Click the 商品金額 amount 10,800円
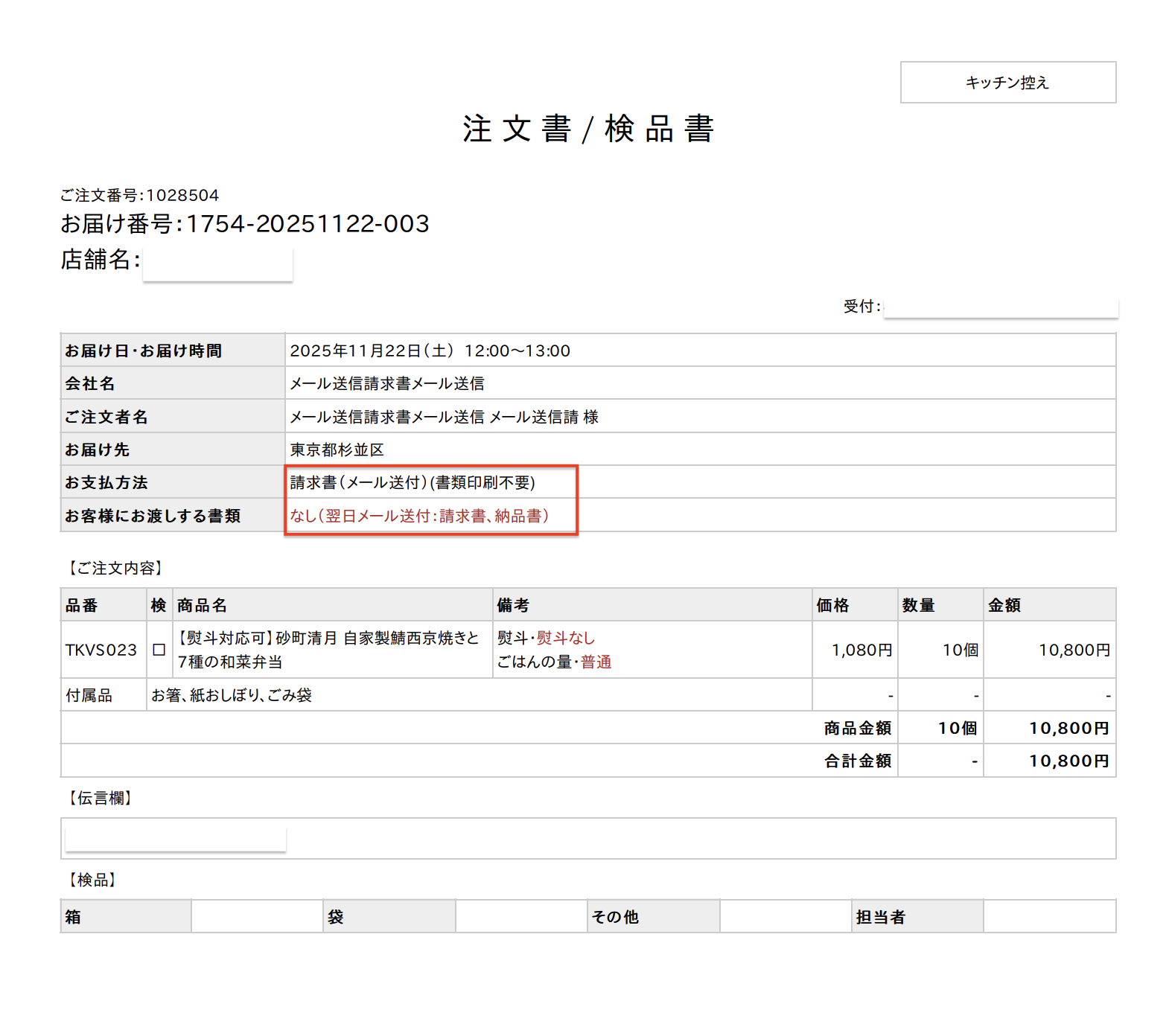The width and height of the screenshot is (1169, 1036). click(x=1069, y=728)
